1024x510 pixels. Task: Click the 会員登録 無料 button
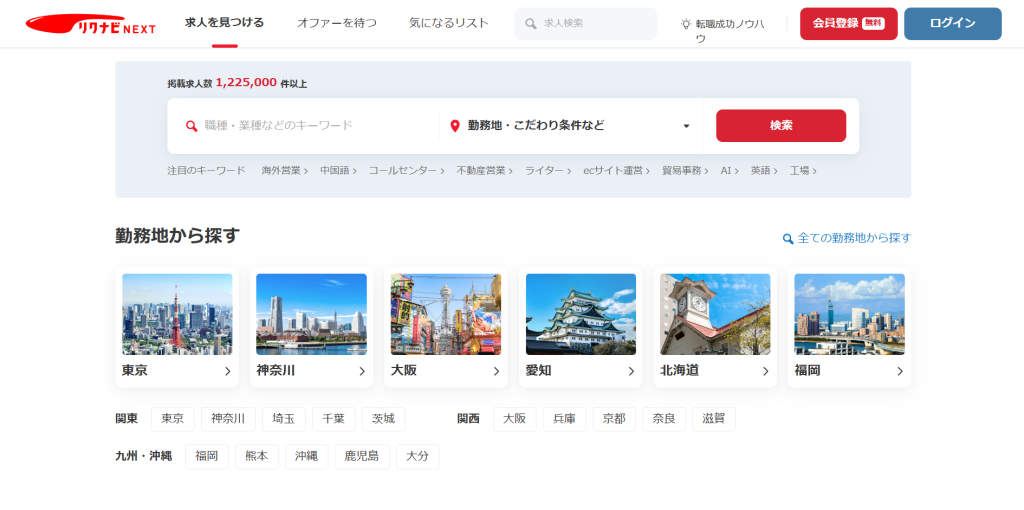[x=848, y=24]
